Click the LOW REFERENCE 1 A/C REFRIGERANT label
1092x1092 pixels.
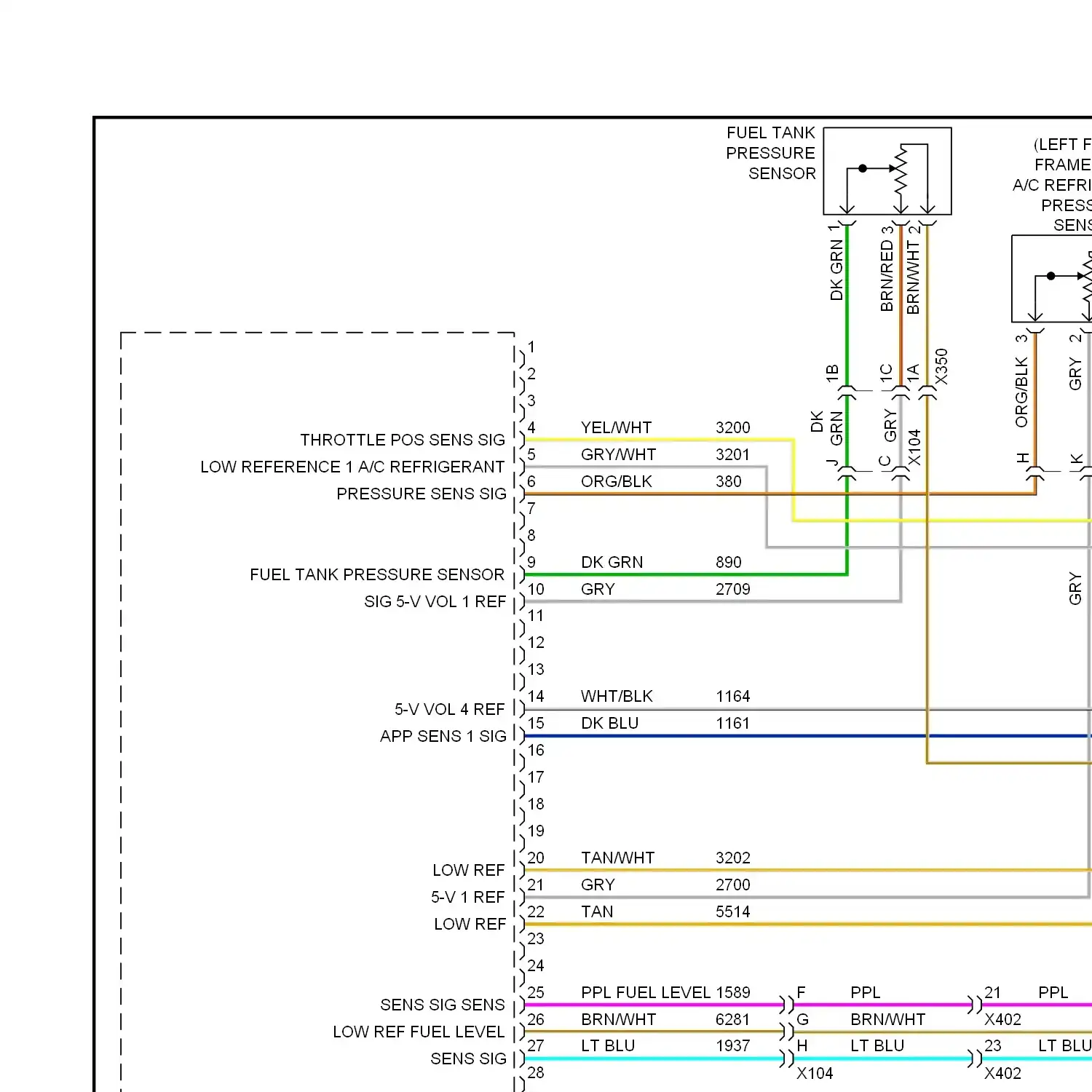coord(352,467)
